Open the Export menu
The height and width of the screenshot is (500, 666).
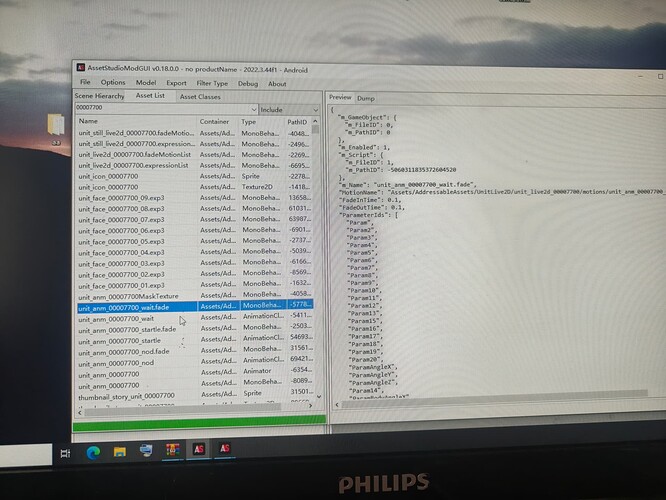176,83
